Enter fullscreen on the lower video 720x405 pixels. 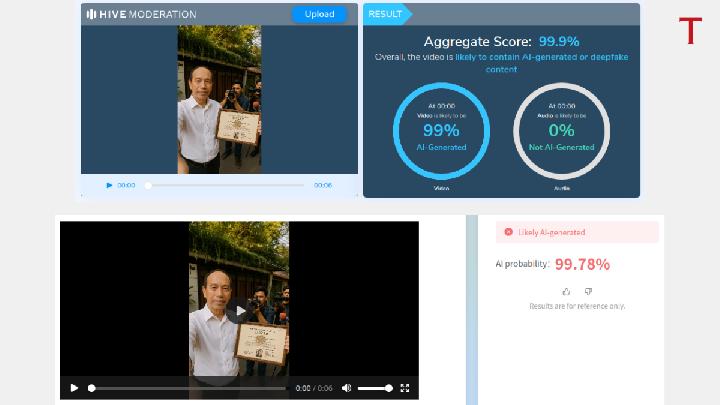(x=405, y=388)
